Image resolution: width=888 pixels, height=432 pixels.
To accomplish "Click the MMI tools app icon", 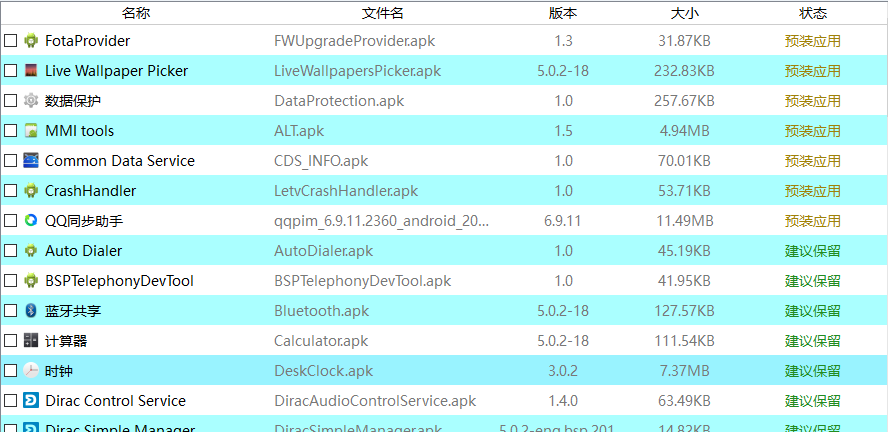I will 31,131.
